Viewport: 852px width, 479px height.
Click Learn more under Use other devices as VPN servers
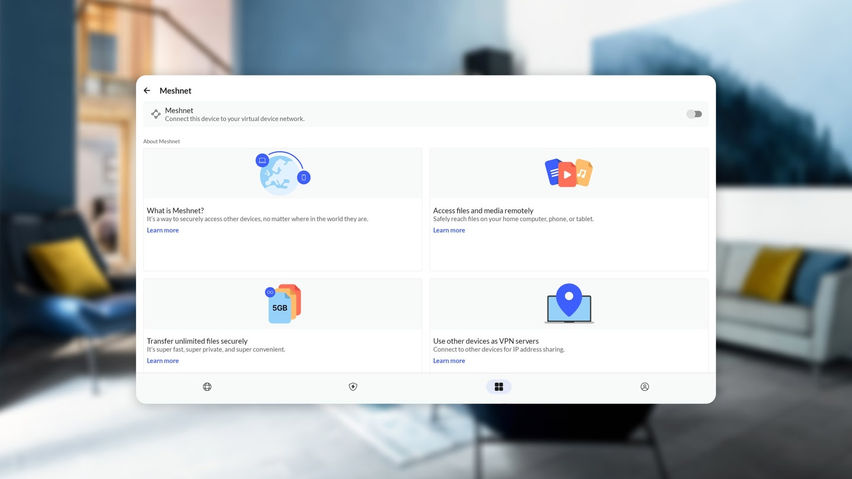449,361
